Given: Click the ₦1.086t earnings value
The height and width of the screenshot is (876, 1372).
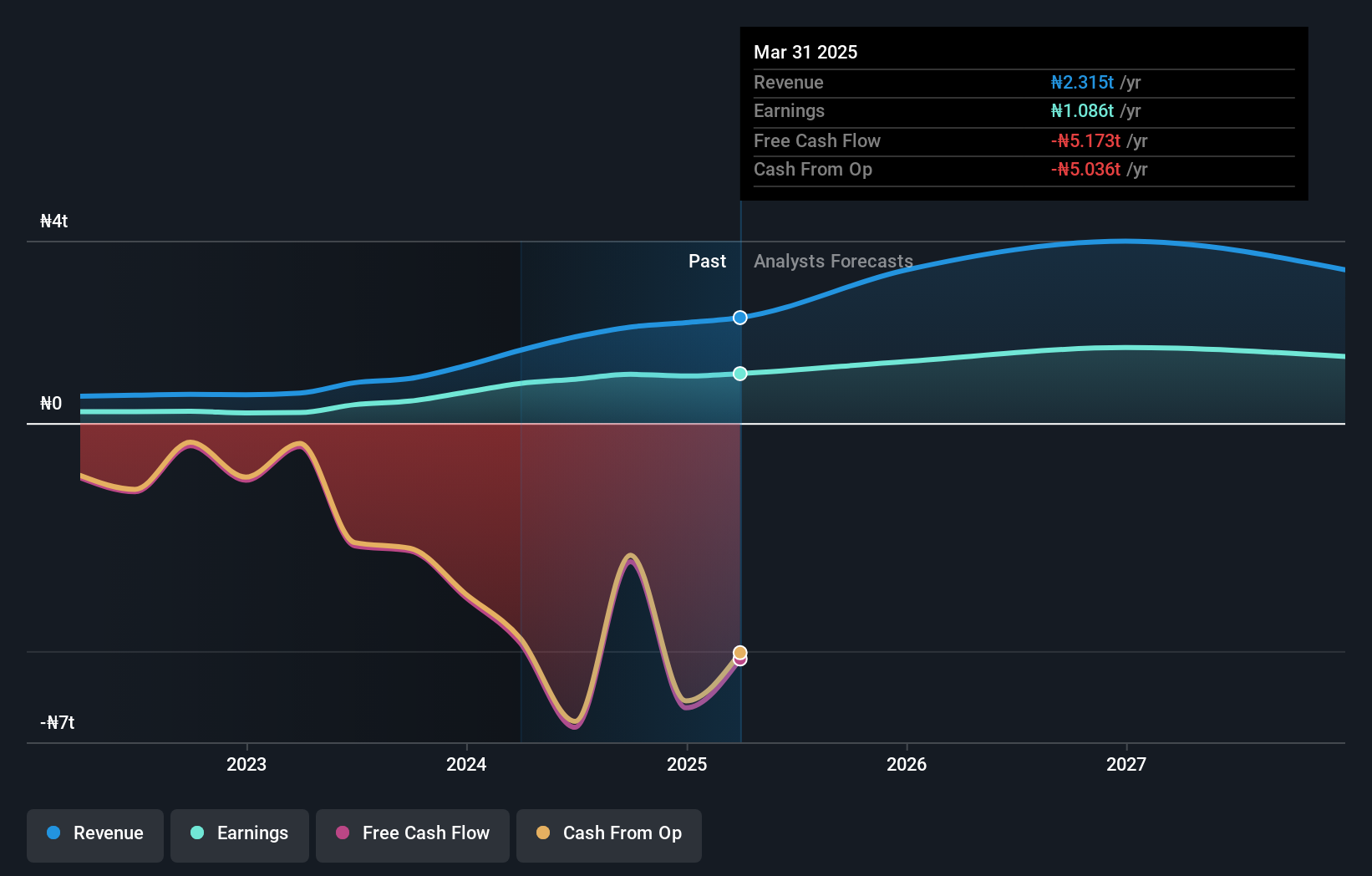Looking at the screenshot, I should click(1082, 110).
